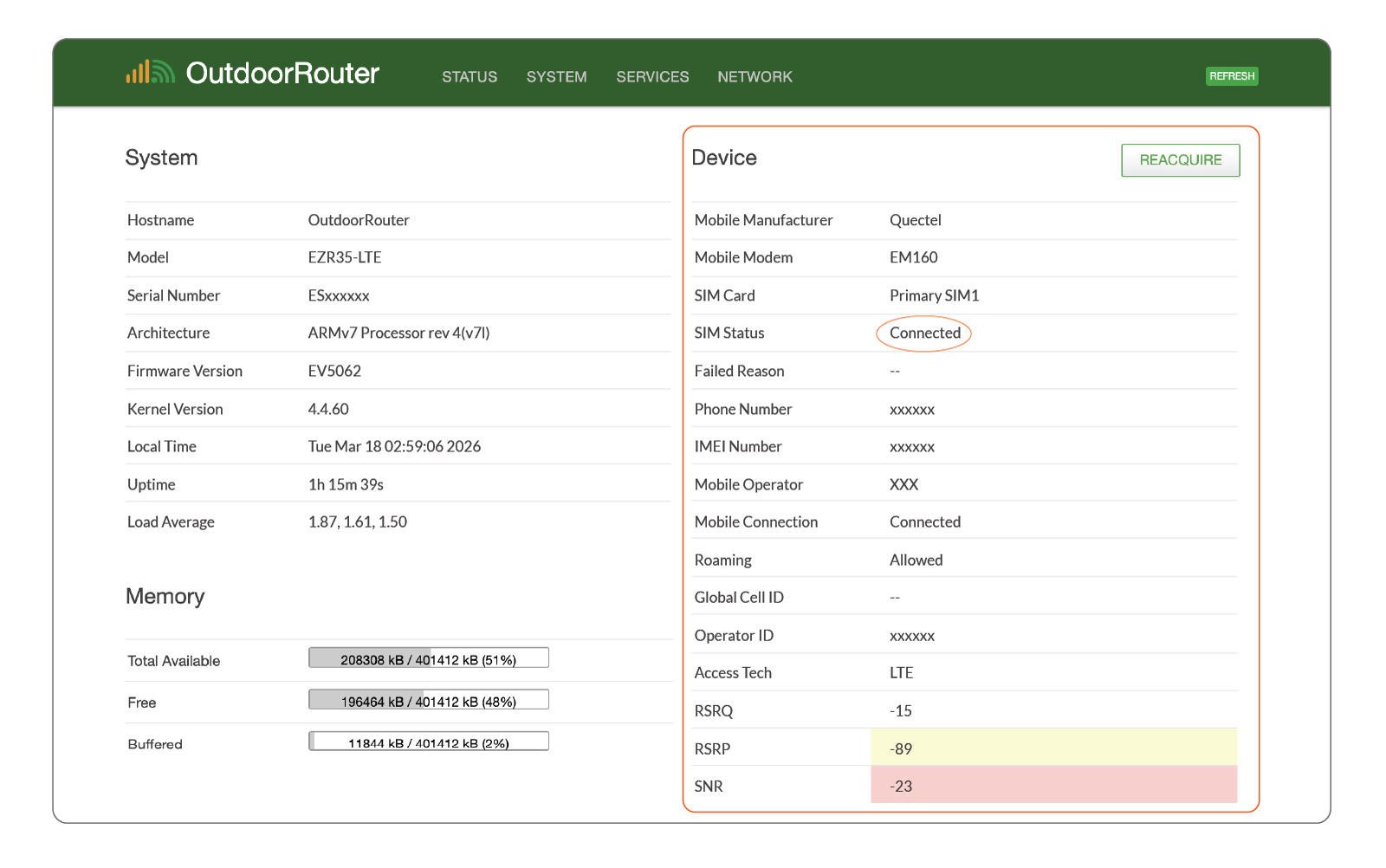The height and width of the screenshot is (868, 1386).
Task: Click the Roaming Allowed value
Action: pos(916,560)
